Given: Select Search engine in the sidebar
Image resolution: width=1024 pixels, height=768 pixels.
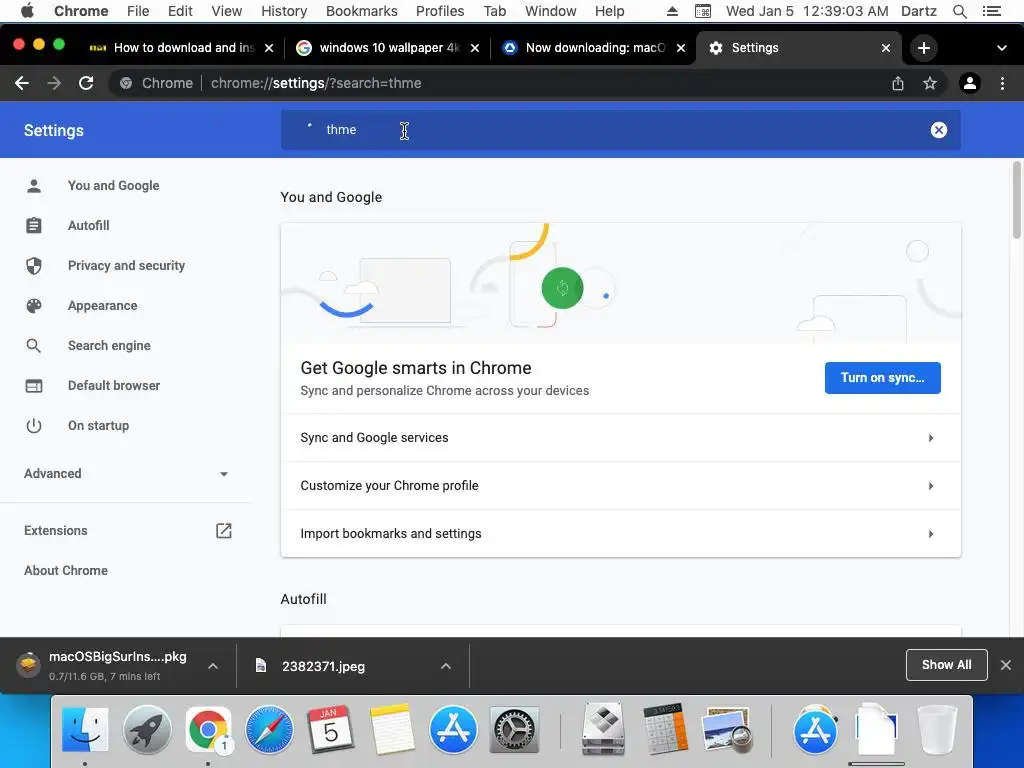Looking at the screenshot, I should (109, 345).
